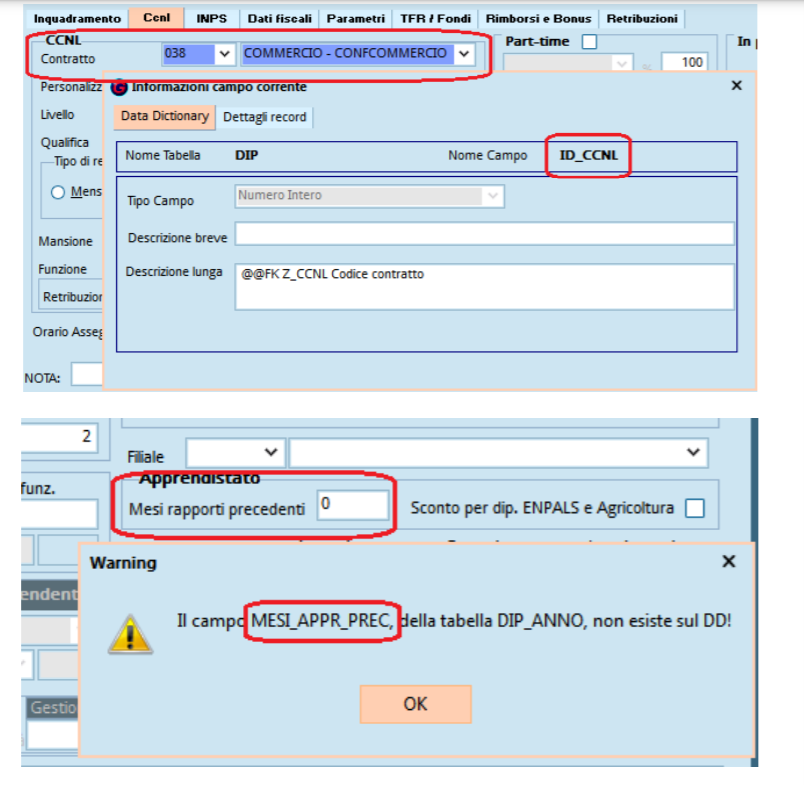Screen dimensions: 804x785
Task: Open the INPS tab
Action: [x=211, y=18]
